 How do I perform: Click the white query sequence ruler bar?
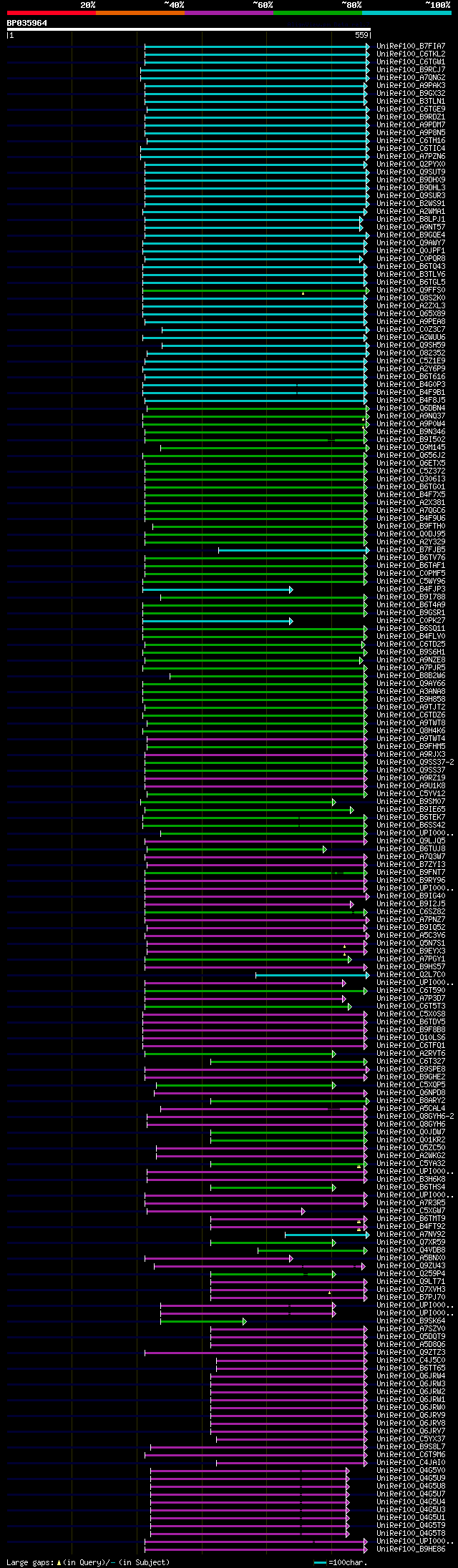pyautogui.click(x=188, y=29)
